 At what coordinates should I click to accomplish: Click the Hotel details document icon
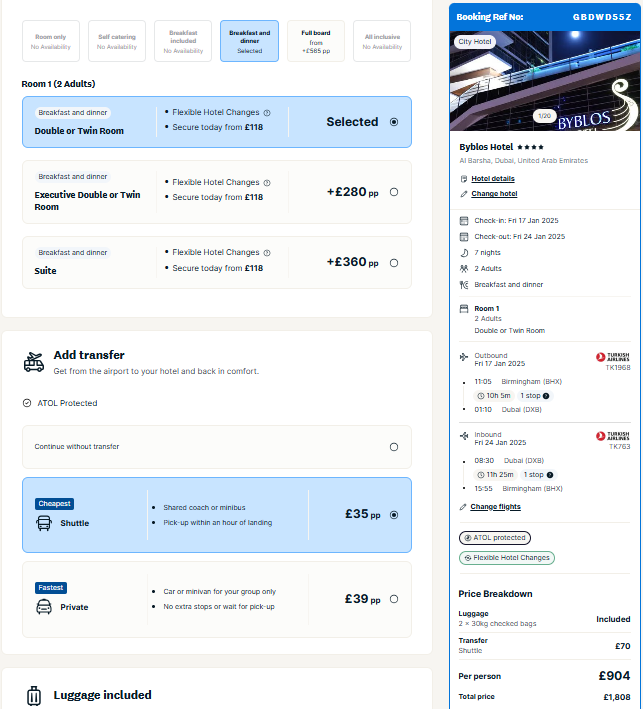pos(463,179)
